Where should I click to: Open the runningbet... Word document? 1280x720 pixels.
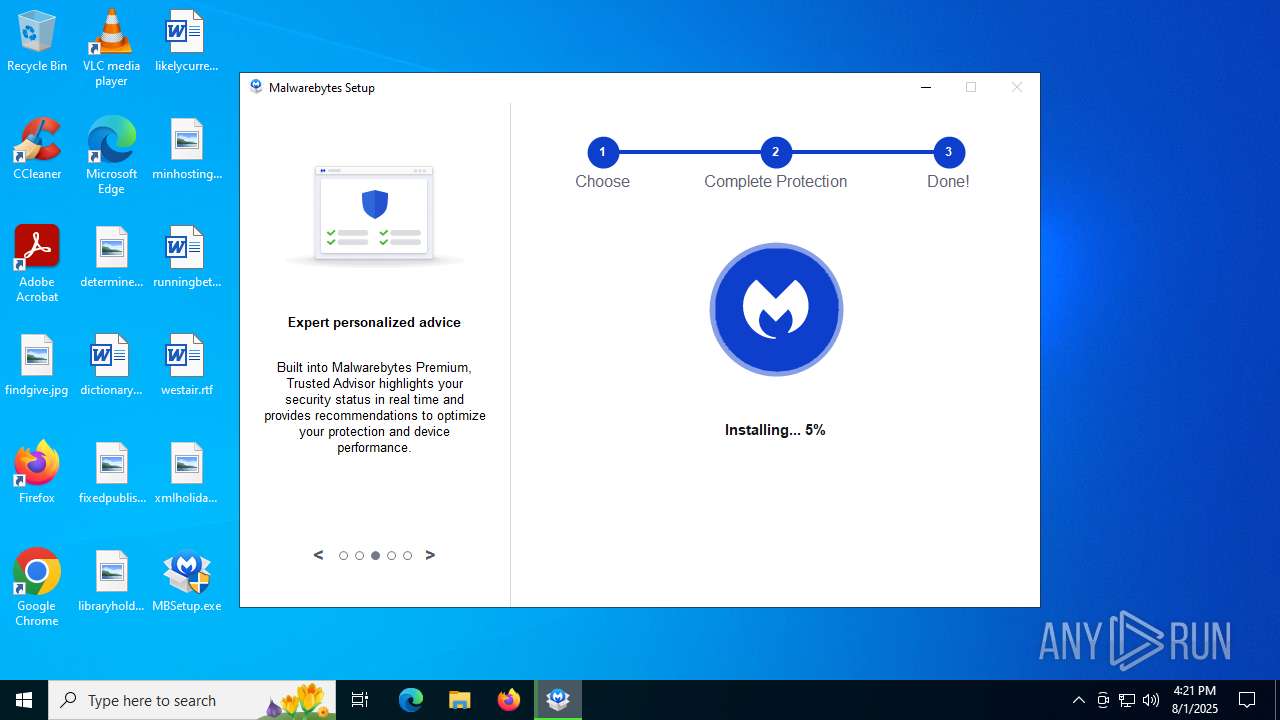click(x=186, y=257)
